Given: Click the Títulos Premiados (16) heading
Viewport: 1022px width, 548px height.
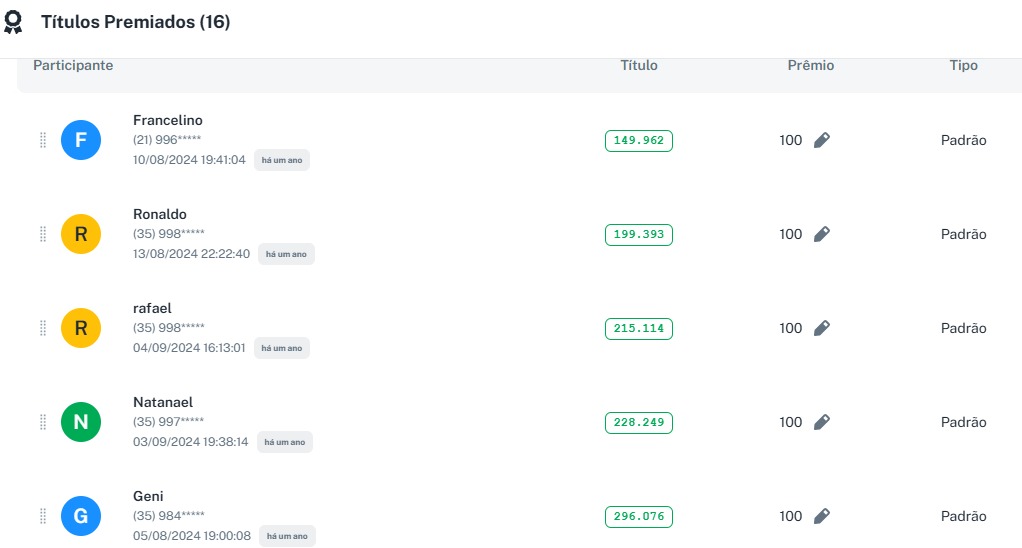Looking at the screenshot, I should pyautogui.click(x=135, y=22).
